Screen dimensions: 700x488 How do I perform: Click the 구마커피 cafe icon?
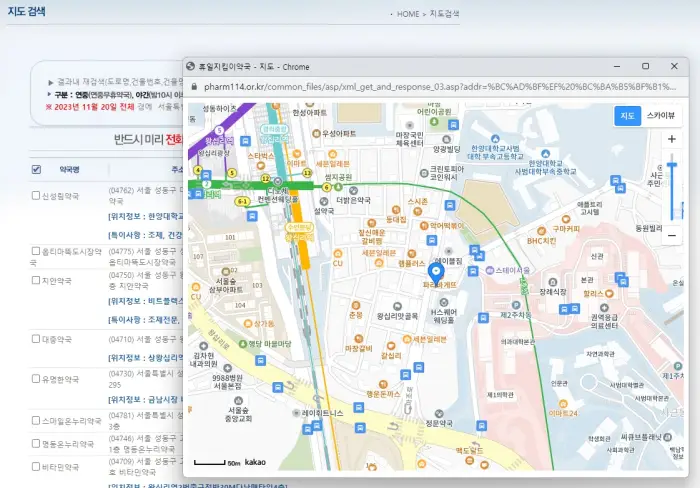(x=566, y=219)
